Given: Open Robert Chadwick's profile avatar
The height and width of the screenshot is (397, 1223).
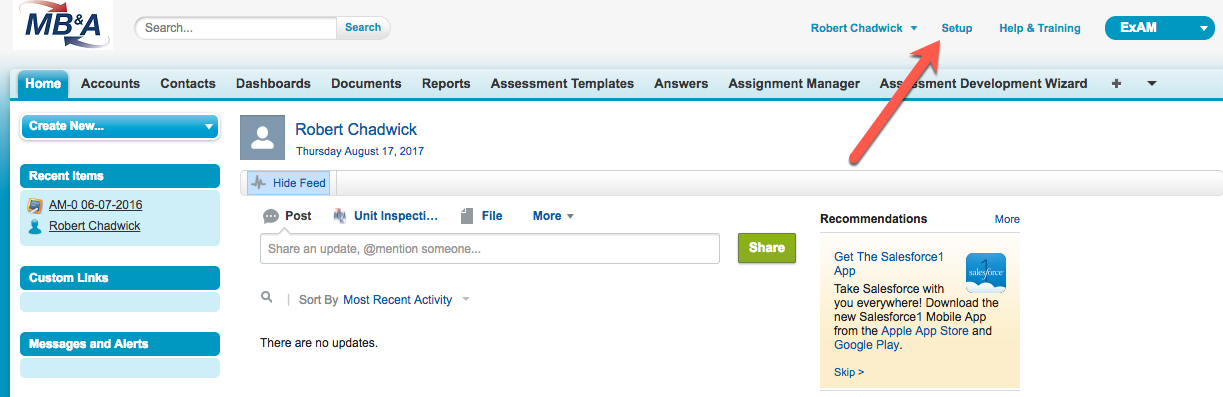Looking at the screenshot, I should 263,137.
